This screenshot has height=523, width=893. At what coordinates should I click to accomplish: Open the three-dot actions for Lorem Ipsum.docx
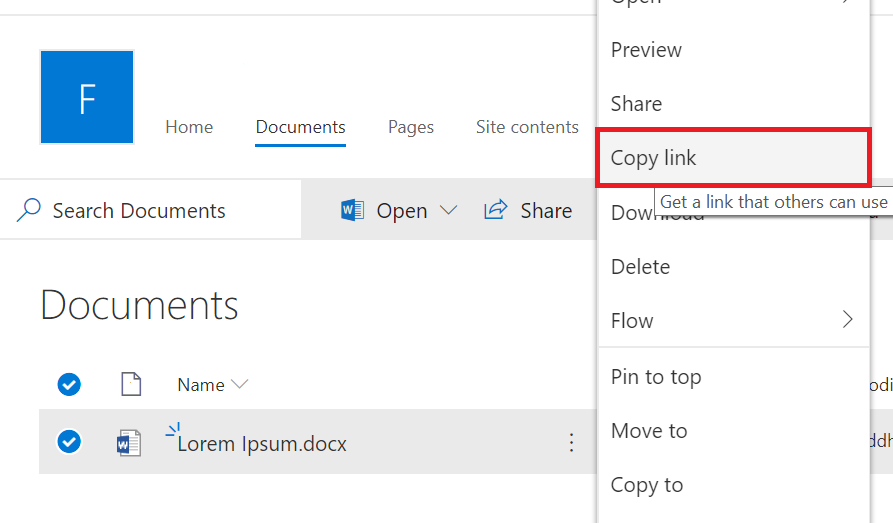click(571, 443)
